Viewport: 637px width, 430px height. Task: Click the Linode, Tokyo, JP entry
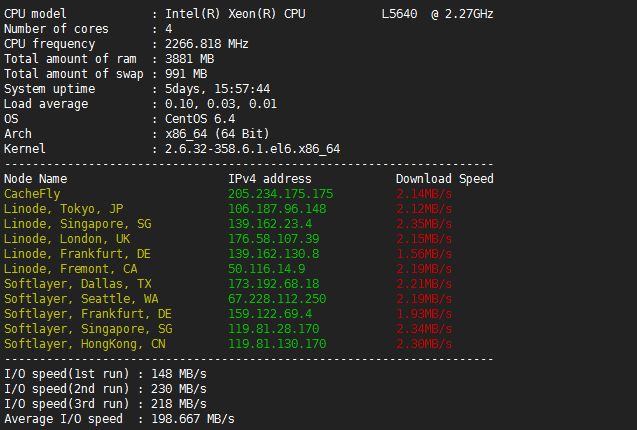coord(63,209)
